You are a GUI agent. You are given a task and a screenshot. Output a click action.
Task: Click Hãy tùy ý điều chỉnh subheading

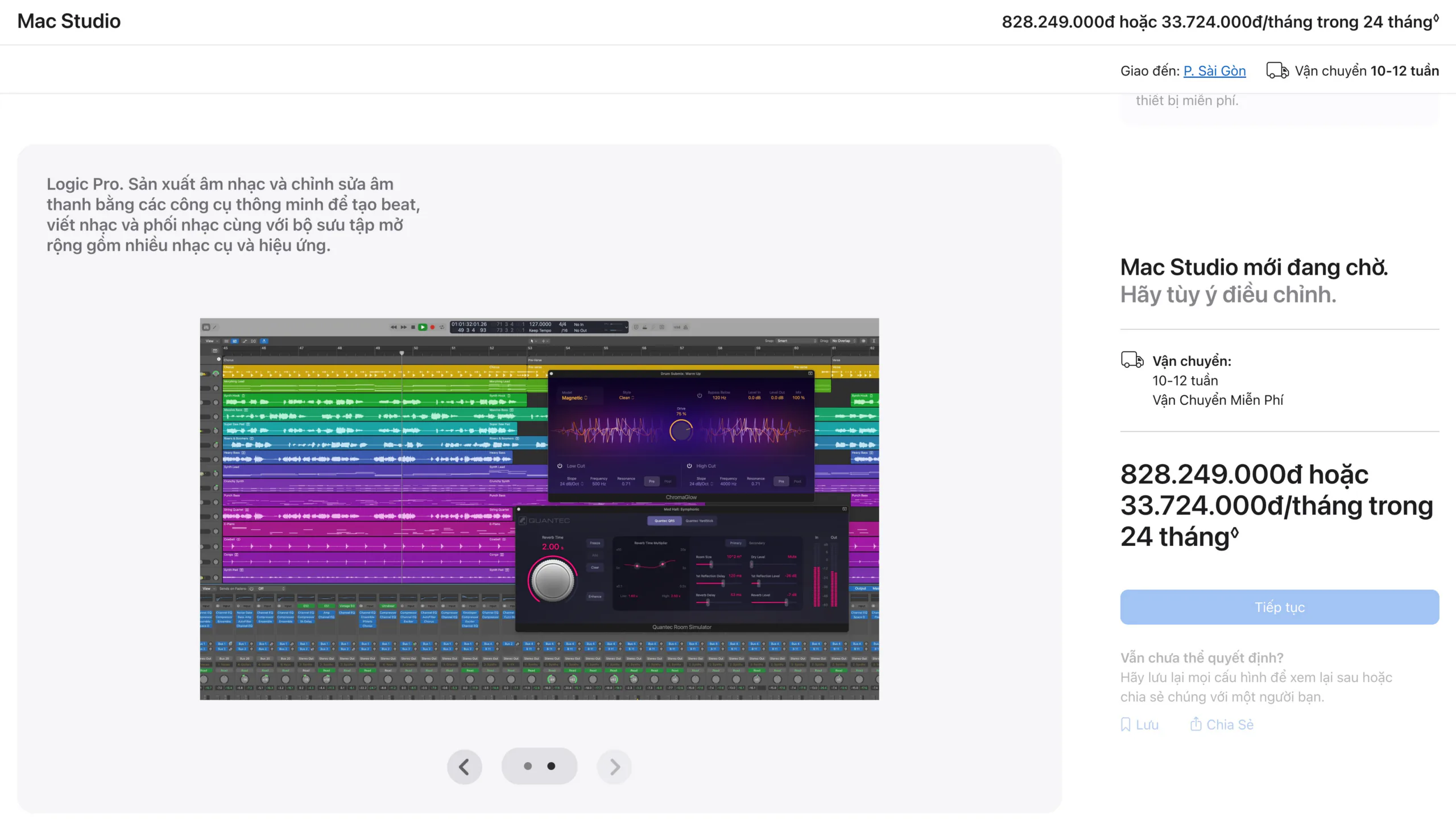(x=1228, y=295)
